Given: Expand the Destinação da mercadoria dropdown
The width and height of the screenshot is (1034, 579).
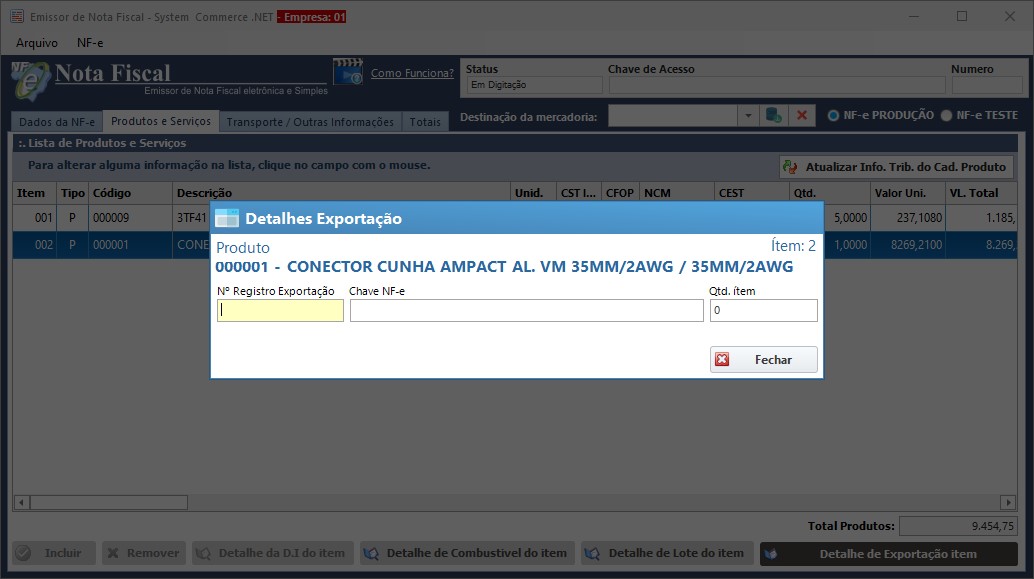Looking at the screenshot, I should (x=748, y=116).
